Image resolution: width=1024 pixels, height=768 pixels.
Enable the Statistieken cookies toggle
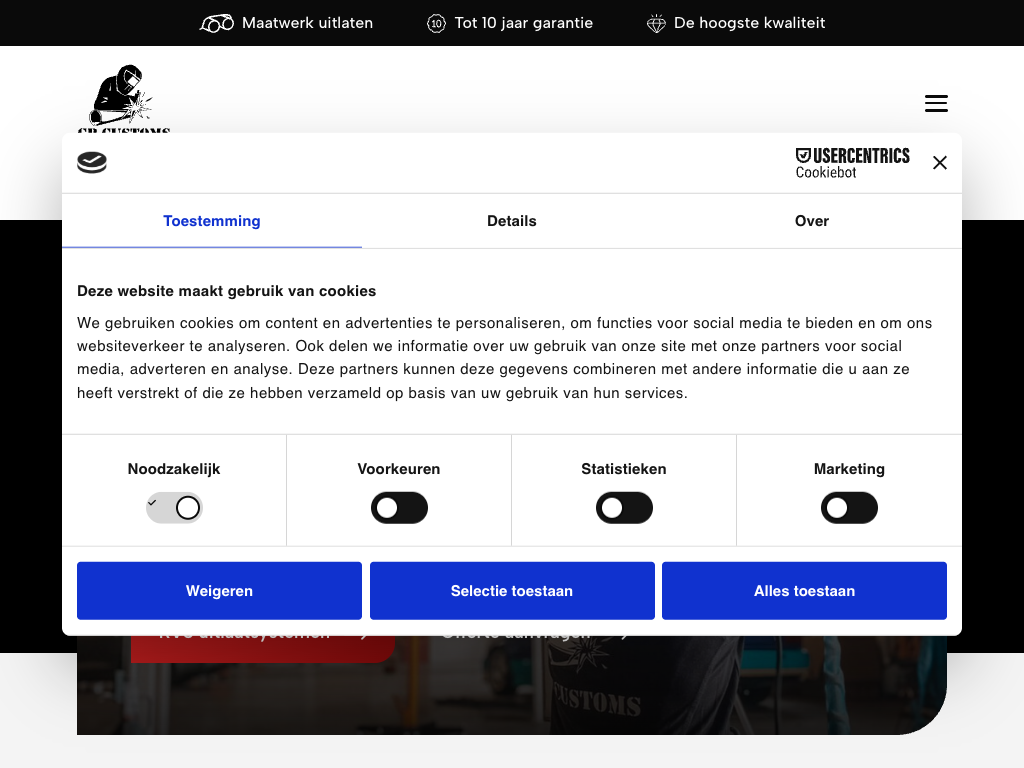tap(624, 508)
